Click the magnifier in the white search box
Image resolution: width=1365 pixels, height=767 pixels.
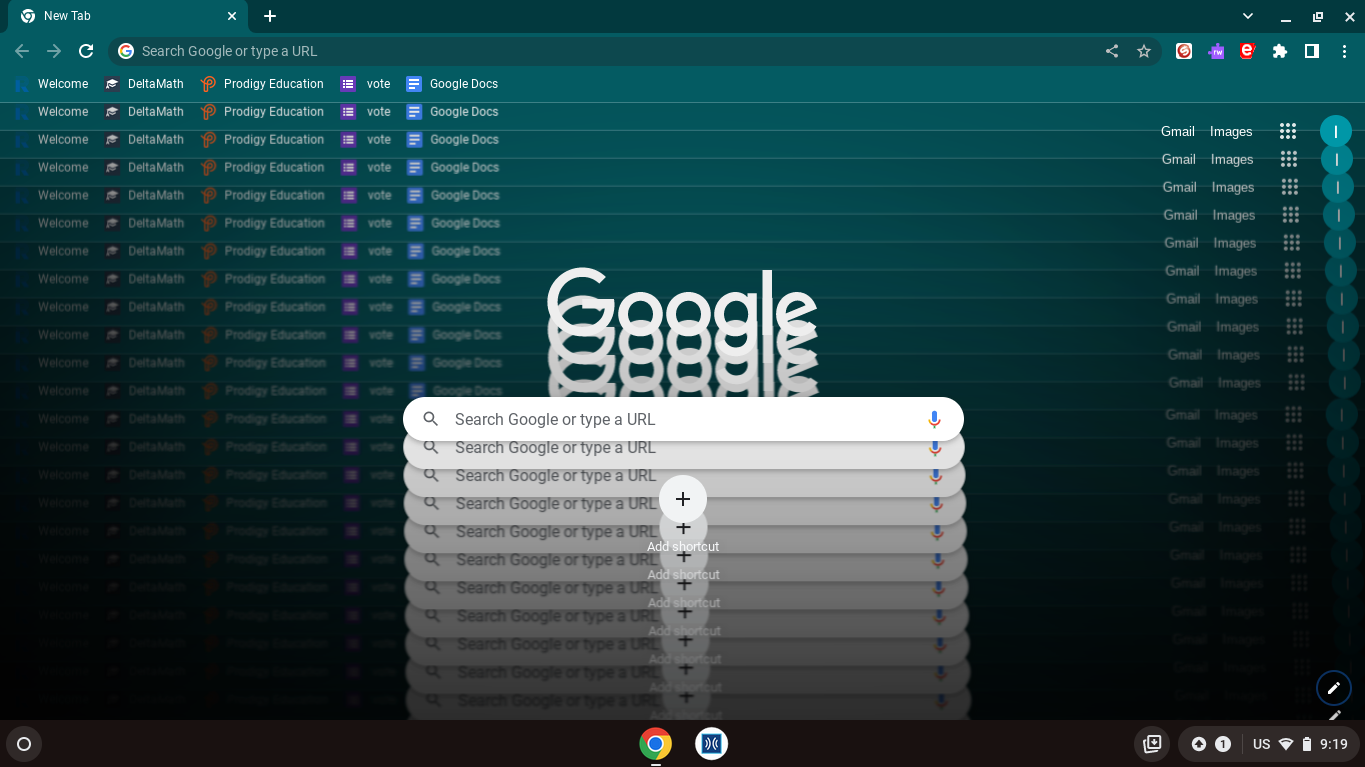[431, 419]
